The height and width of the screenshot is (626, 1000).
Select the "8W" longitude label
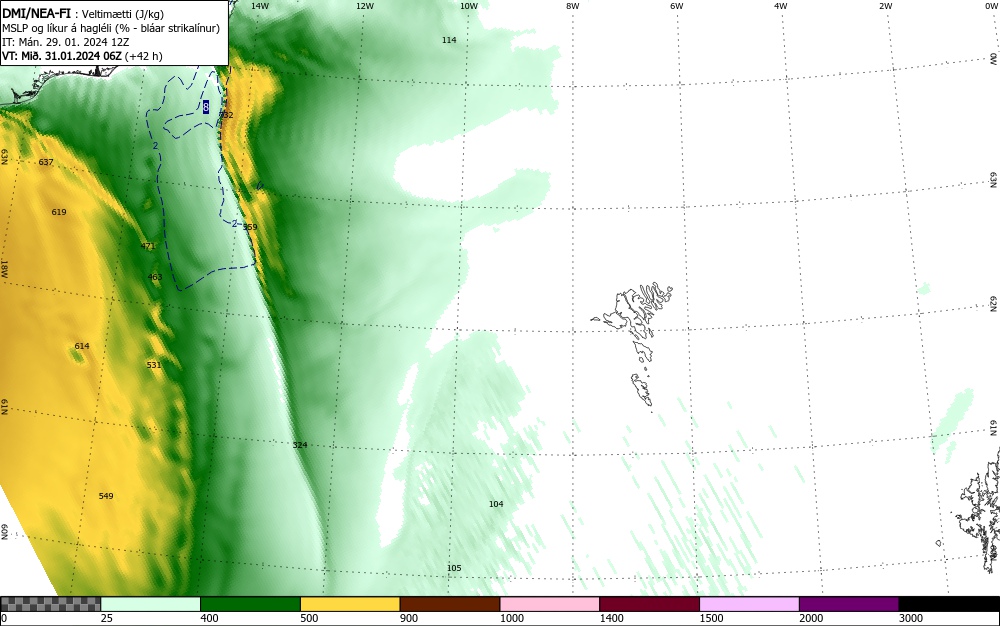click(573, 6)
